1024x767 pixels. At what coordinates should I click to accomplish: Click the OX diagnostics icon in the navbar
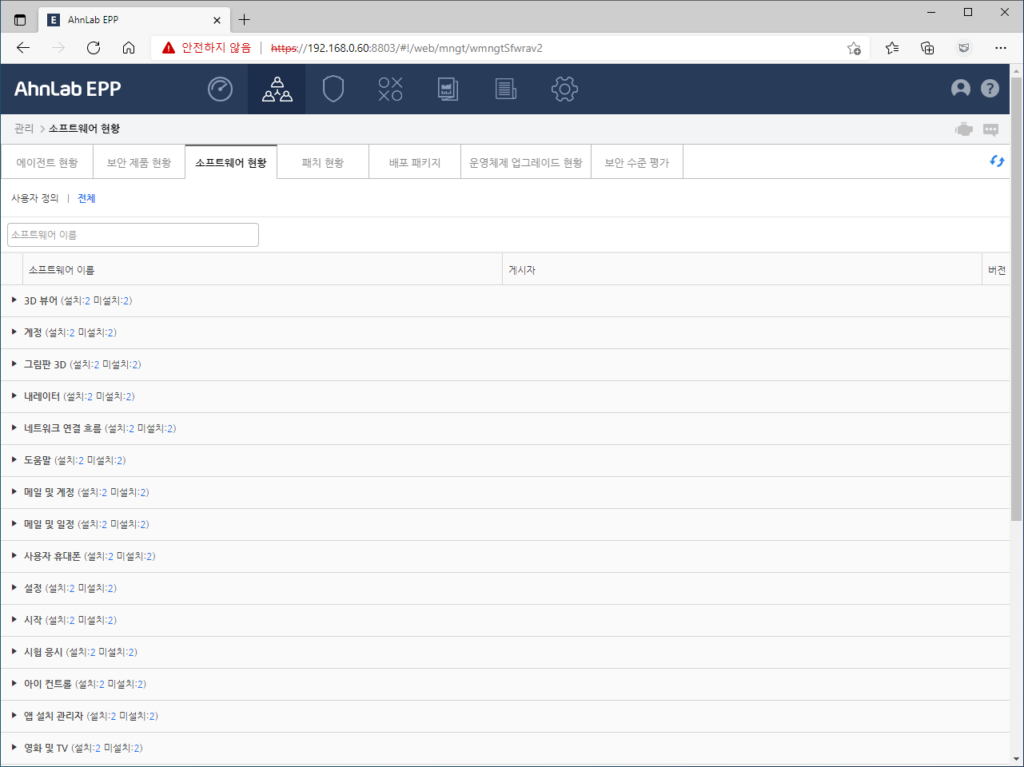389,88
